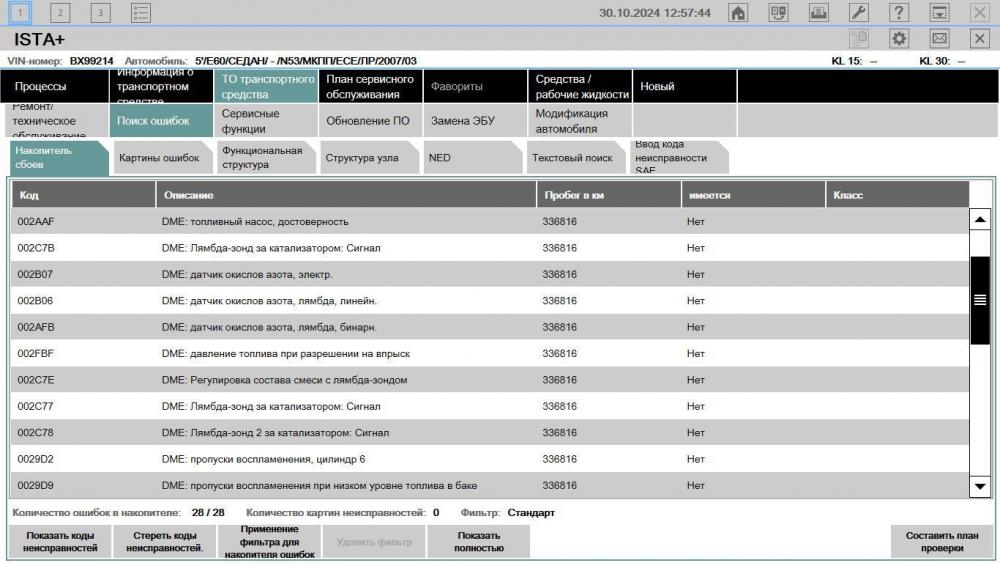Screen dimensions: 1000x563
Task: Sort by the имеется column header
Action: pos(753,195)
